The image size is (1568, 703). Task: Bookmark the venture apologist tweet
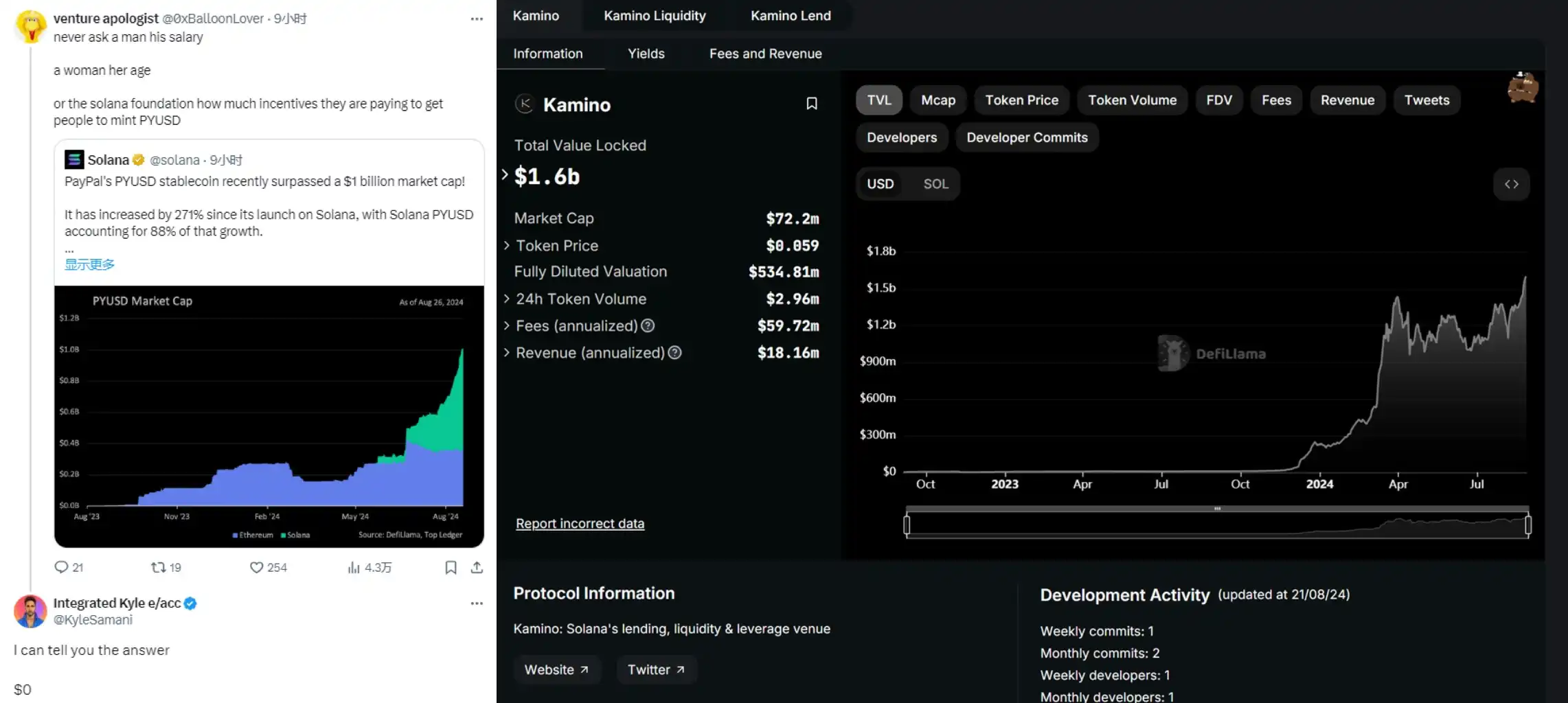tap(451, 567)
